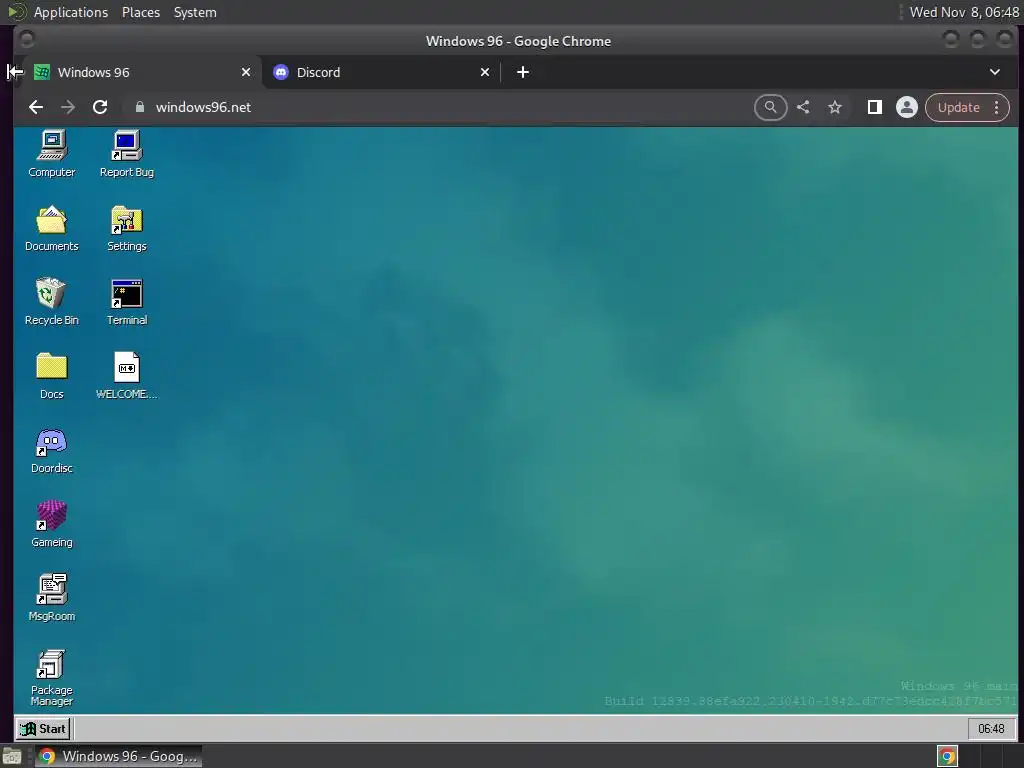Viewport: 1024px width, 768px height.
Task: Open the System menu
Action: pyautogui.click(x=195, y=12)
